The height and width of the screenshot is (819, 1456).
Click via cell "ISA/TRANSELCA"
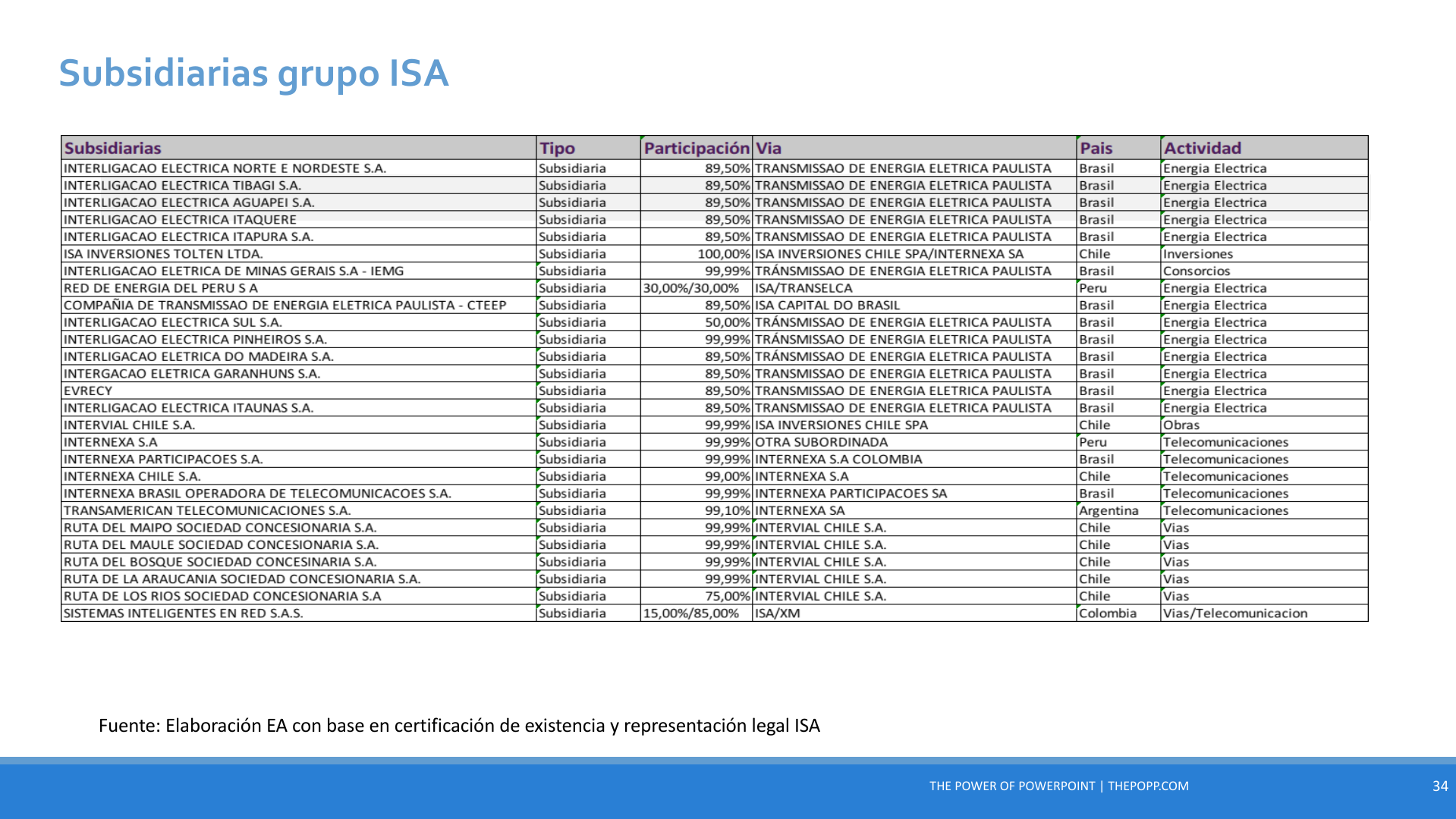(914, 288)
